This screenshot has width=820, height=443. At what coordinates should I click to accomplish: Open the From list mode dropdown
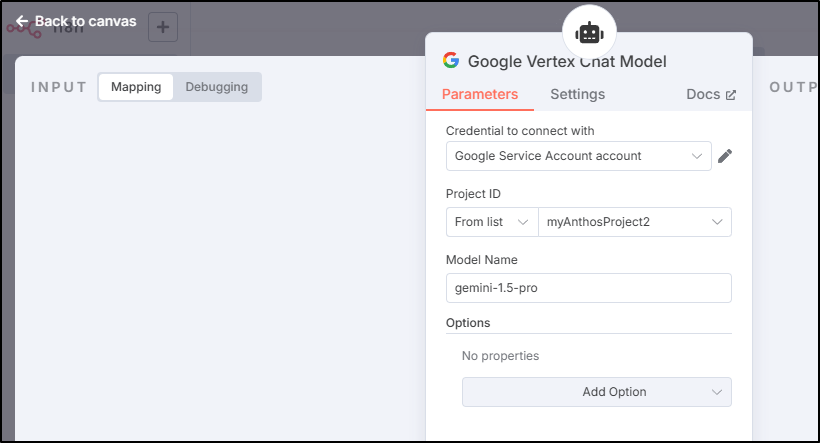coord(492,222)
